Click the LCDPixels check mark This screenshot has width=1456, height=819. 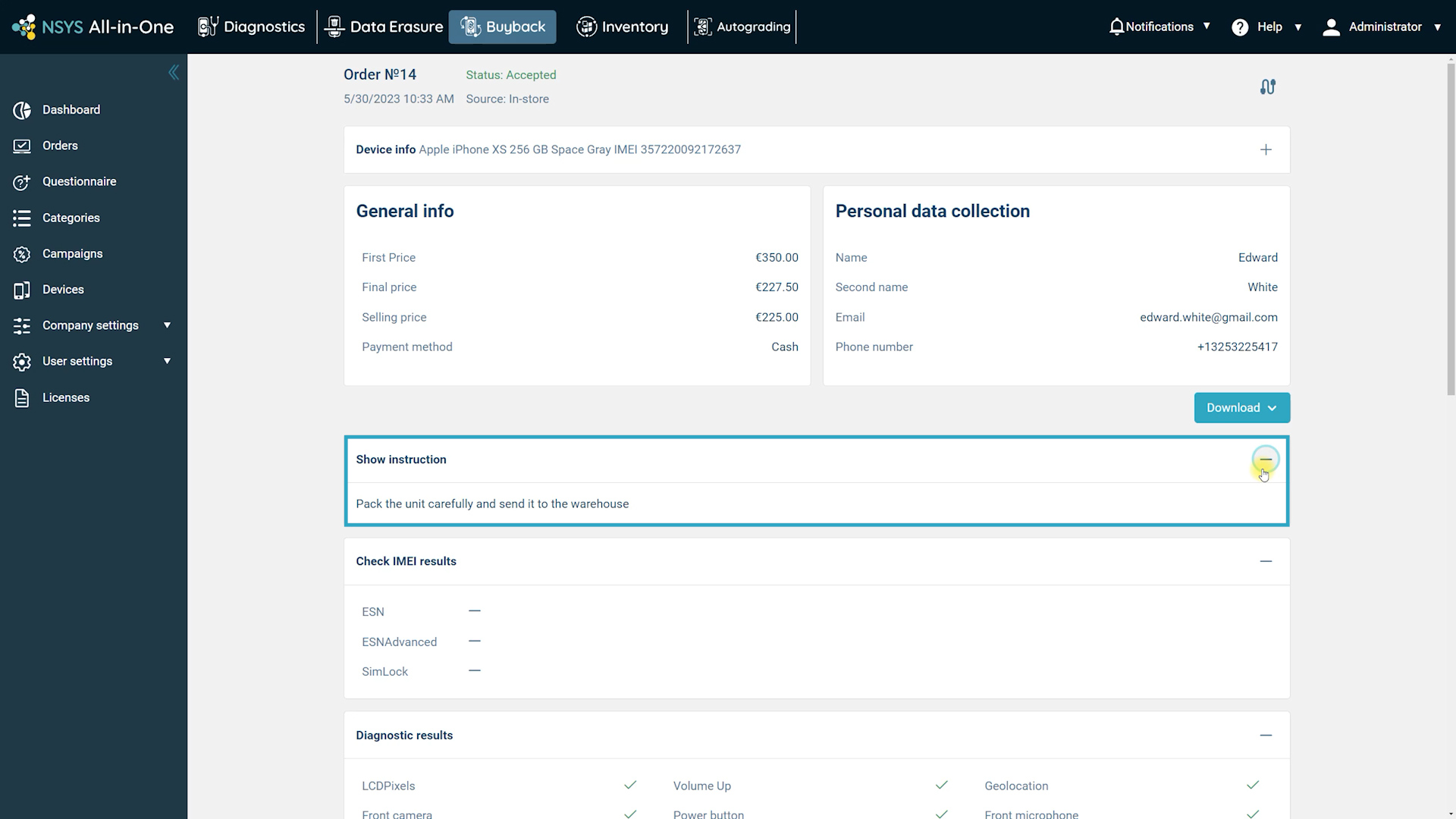tap(630, 785)
